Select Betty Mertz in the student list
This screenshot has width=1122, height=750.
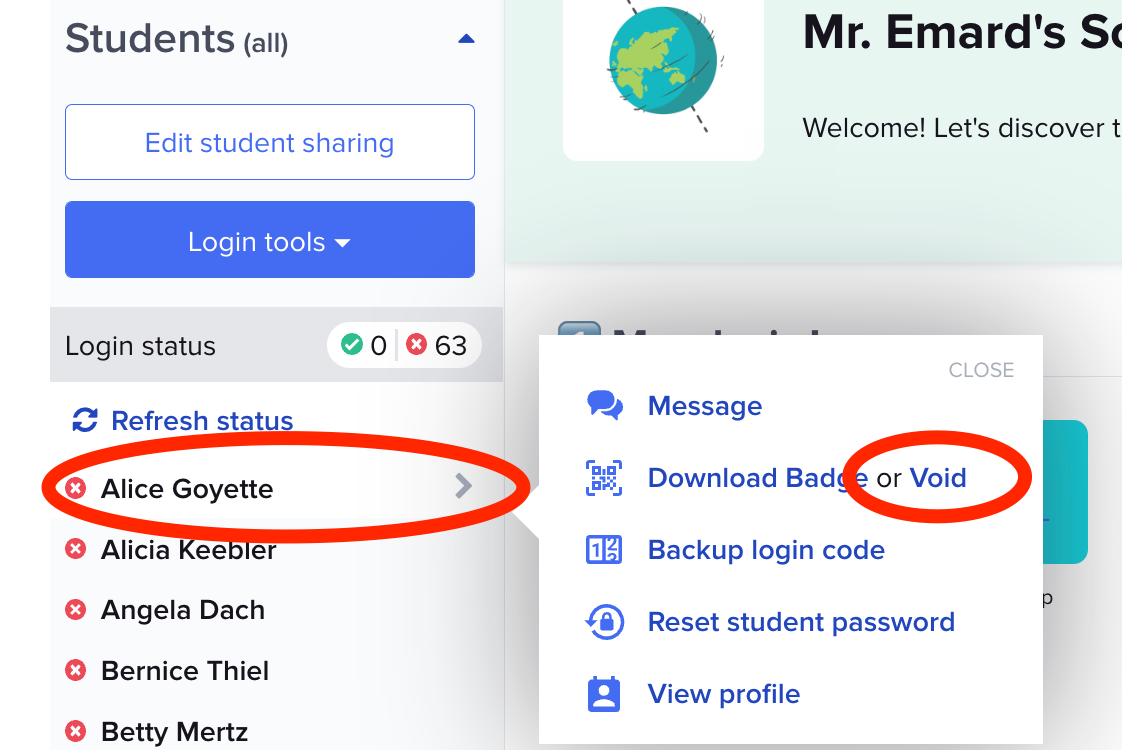click(174, 731)
